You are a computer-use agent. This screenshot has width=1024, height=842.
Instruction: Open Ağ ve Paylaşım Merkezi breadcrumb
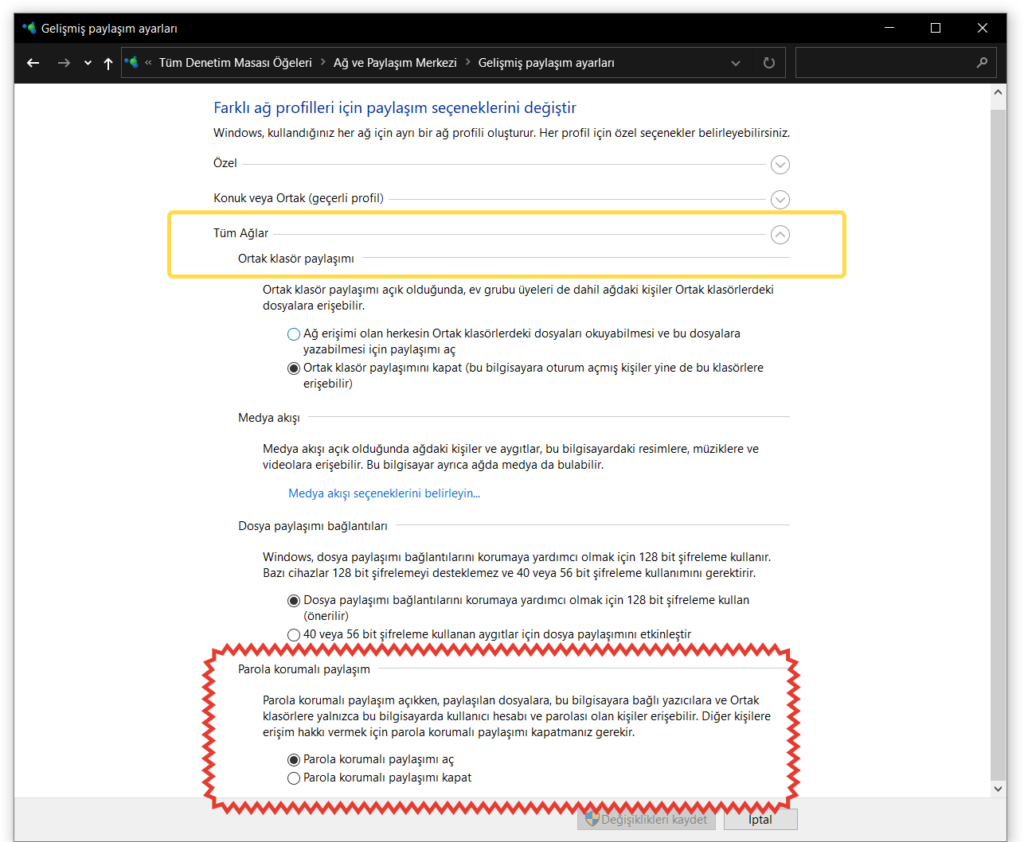[395, 63]
